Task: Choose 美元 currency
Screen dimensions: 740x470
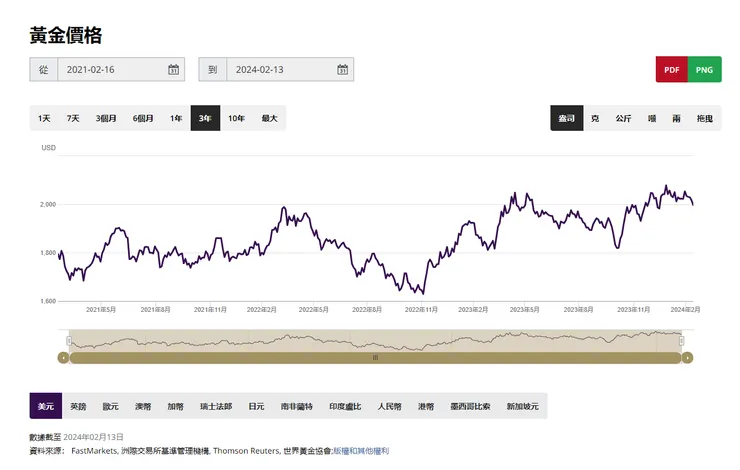Action: pos(46,406)
